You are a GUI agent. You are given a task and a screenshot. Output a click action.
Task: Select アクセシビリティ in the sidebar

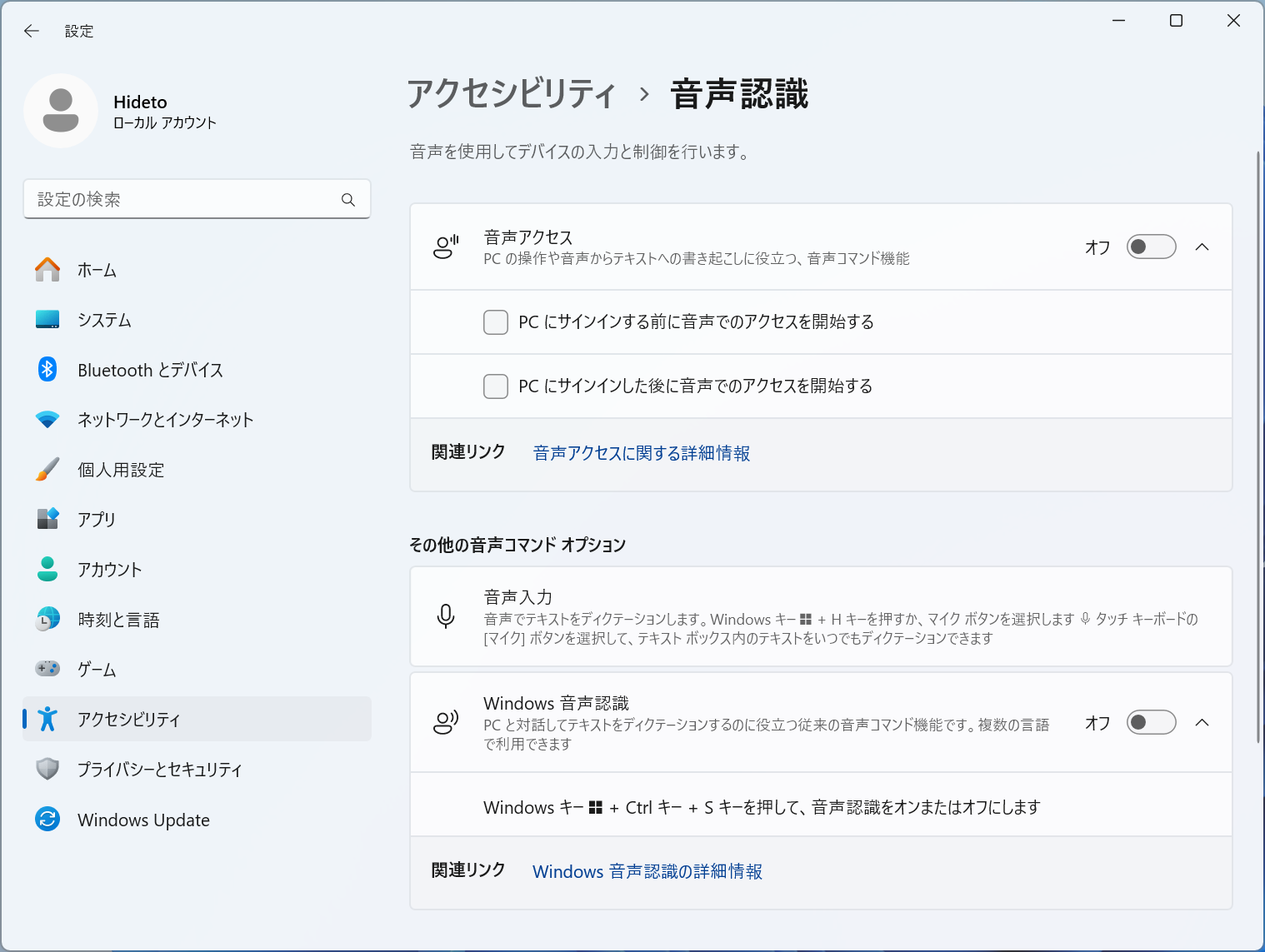tap(127, 719)
